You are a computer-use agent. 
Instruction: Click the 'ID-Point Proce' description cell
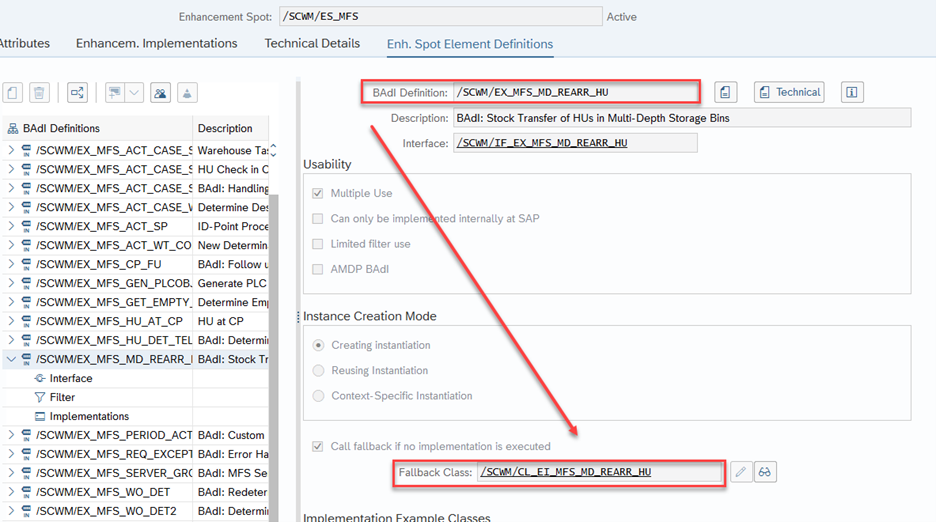pos(233,226)
